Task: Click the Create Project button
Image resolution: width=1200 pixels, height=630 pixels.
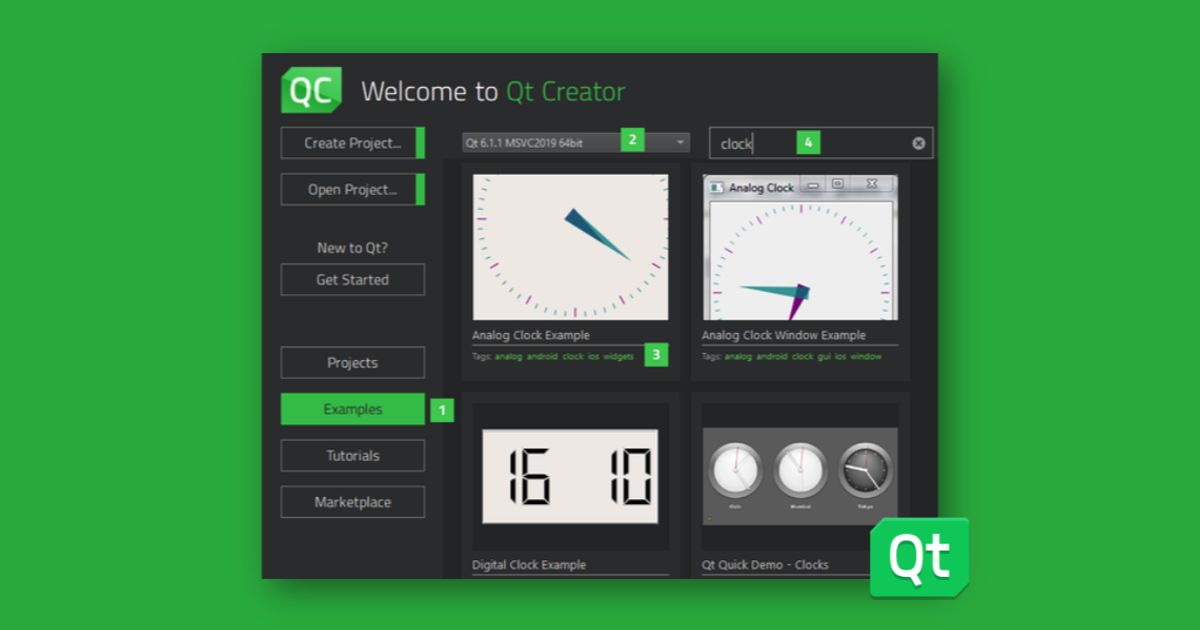Action: 353,143
